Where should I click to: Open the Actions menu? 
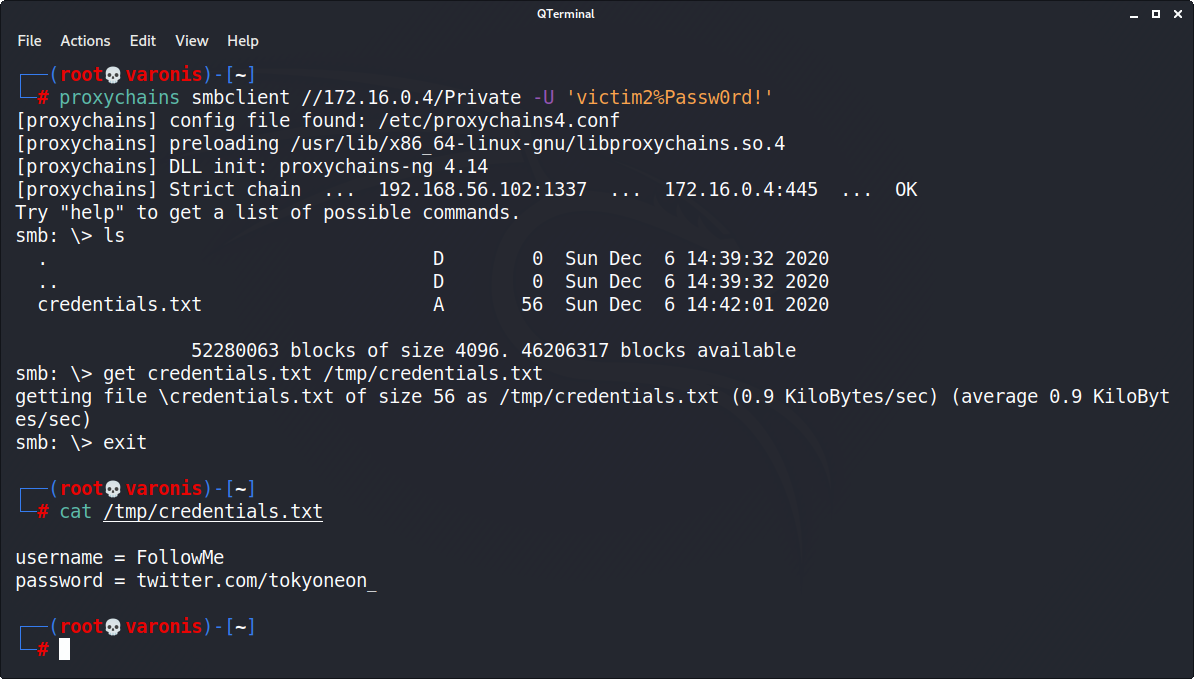coord(85,41)
